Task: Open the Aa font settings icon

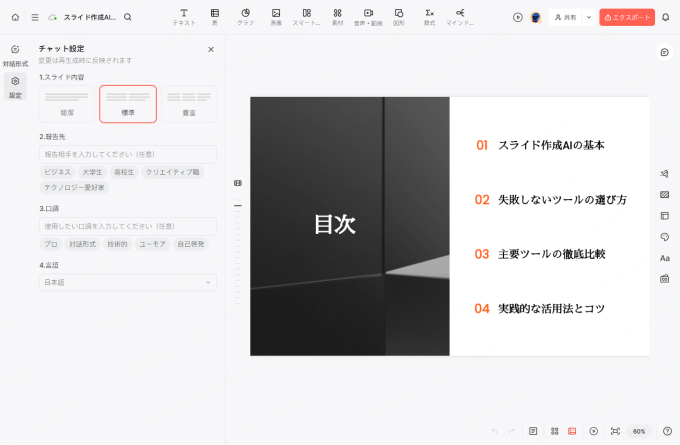Action: point(664,258)
